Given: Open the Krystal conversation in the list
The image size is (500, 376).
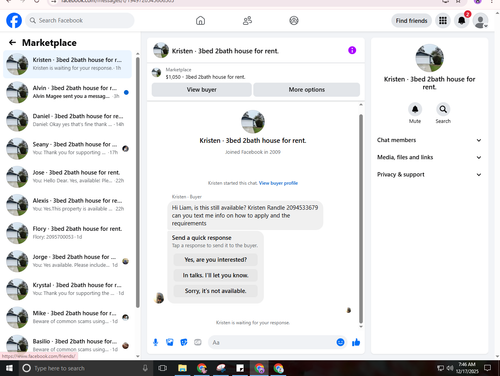Looking at the screenshot, I should point(68,289).
